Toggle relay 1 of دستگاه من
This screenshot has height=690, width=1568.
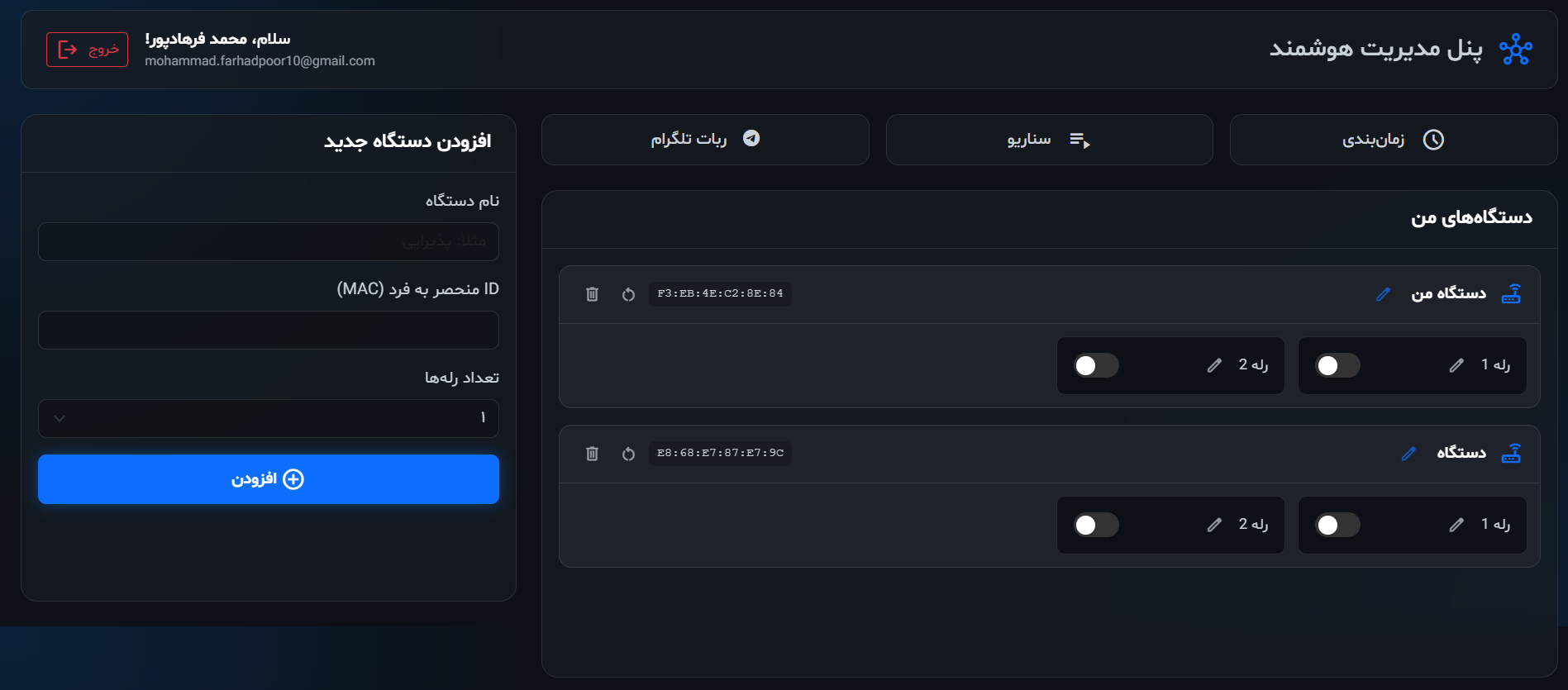coord(1337,365)
